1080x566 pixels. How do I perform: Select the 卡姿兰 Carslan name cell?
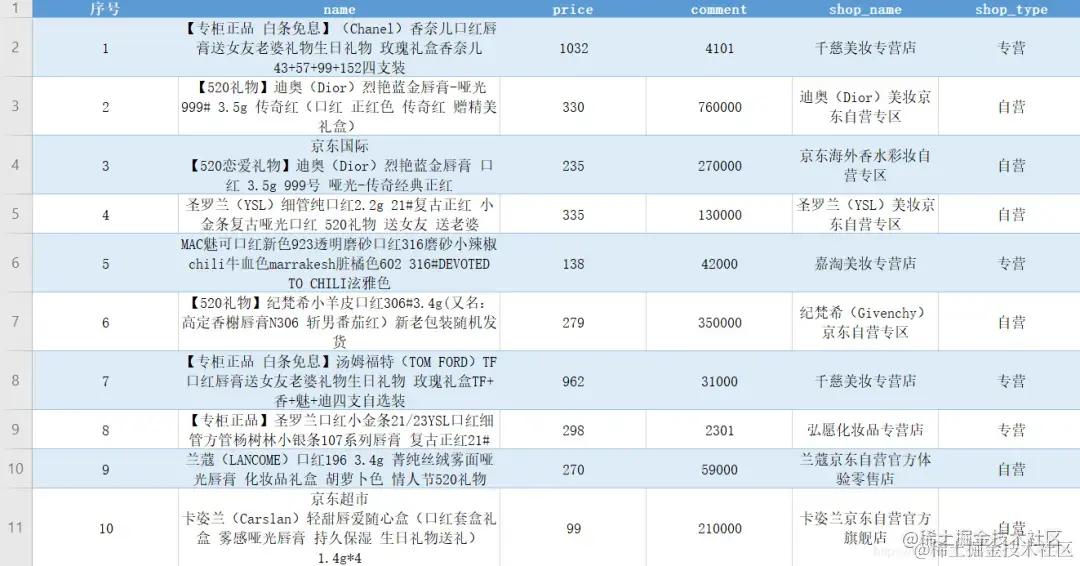[340, 527]
